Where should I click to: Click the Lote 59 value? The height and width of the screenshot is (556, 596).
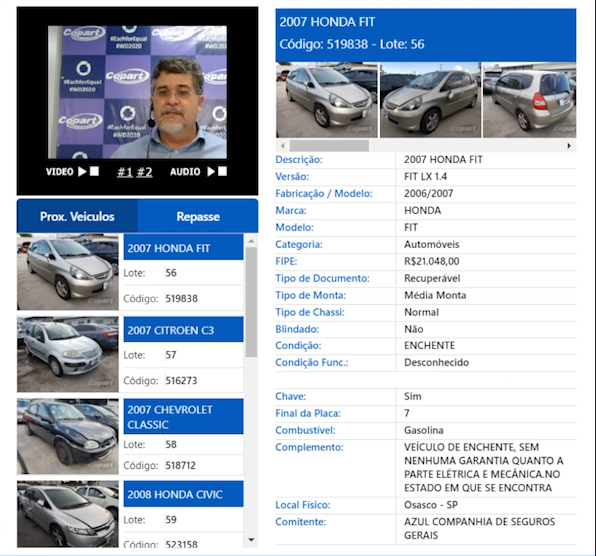pyautogui.click(x=171, y=520)
